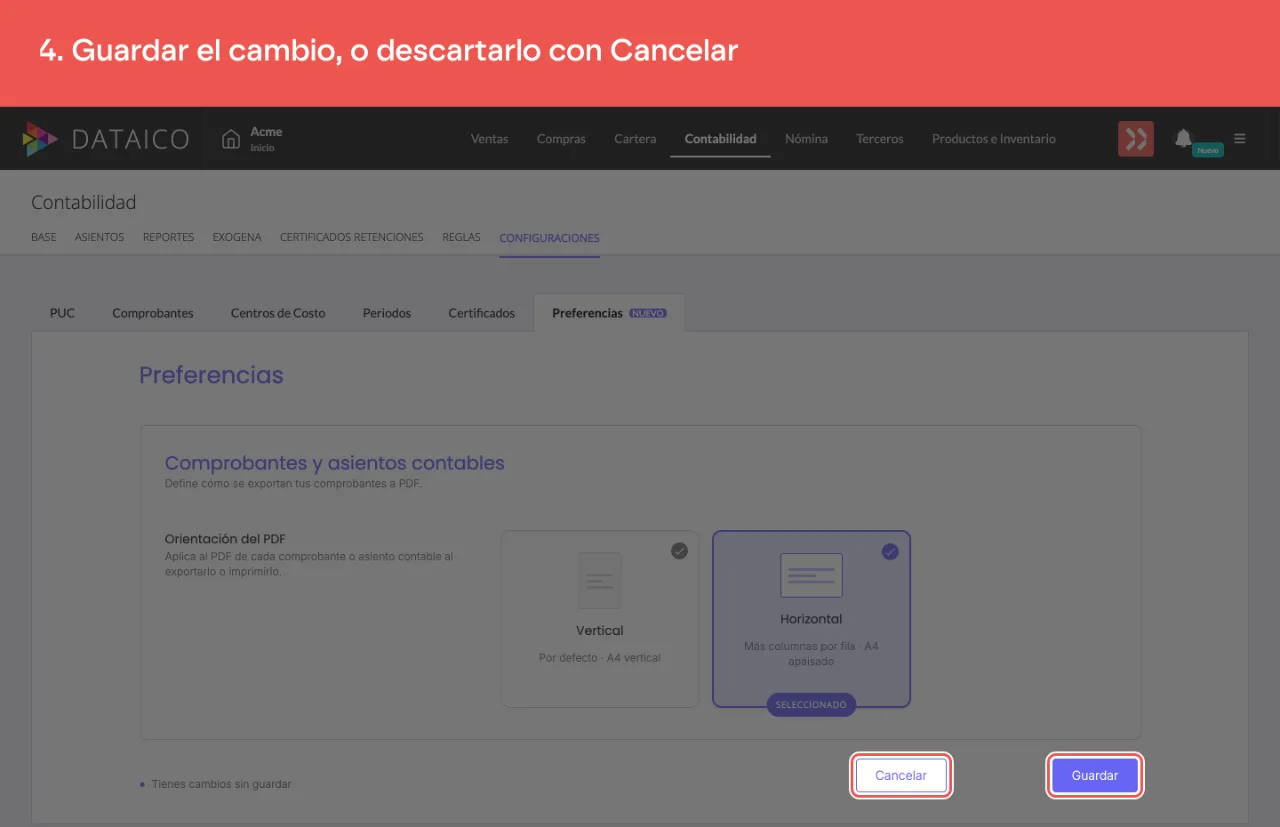This screenshot has width=1280, height=827.
Task: Open CERTIFICADOS RETENCIONES section
Action: click(x=352, y=238)
